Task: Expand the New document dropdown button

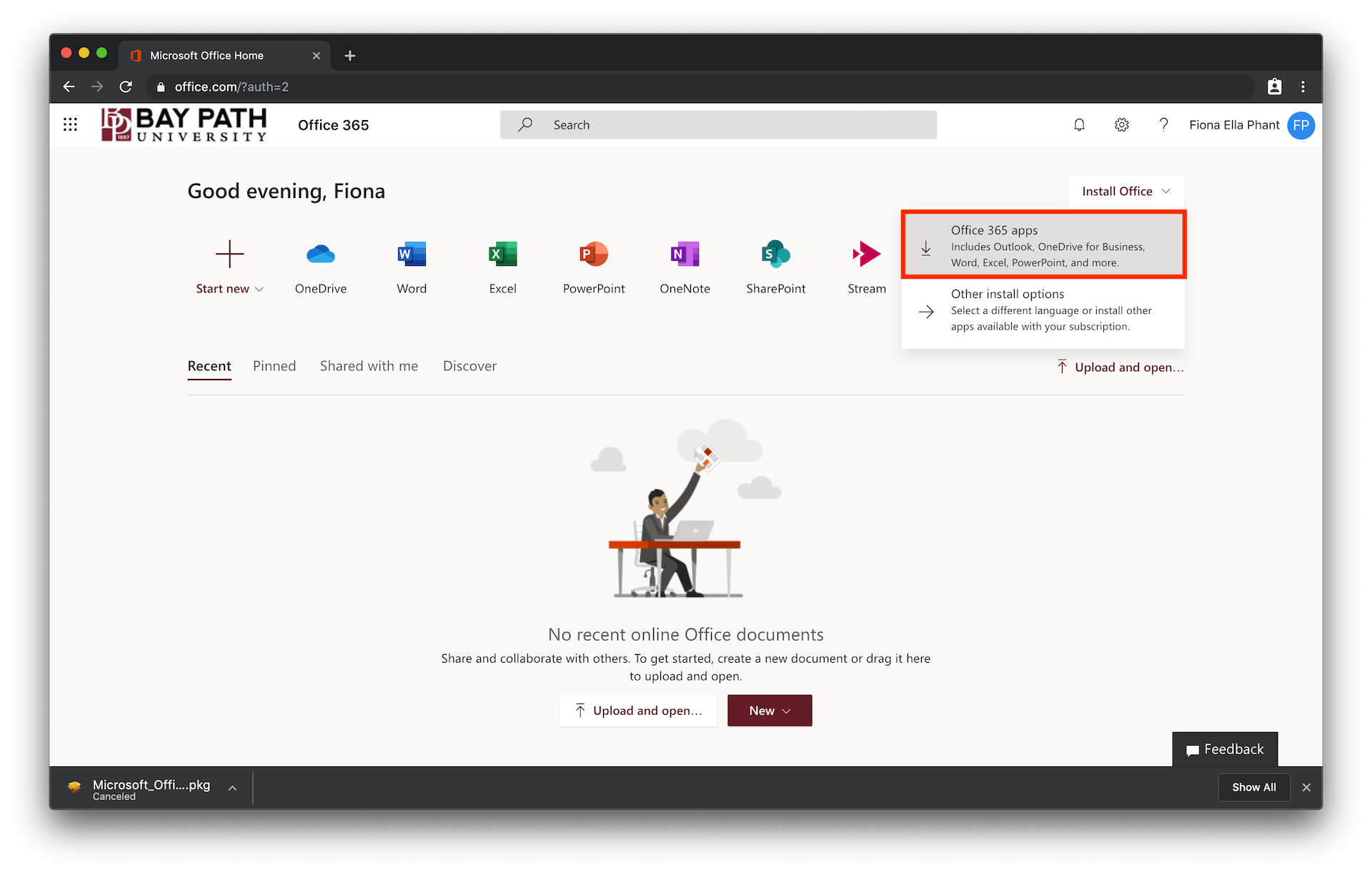Action: (x=770, y=711)
